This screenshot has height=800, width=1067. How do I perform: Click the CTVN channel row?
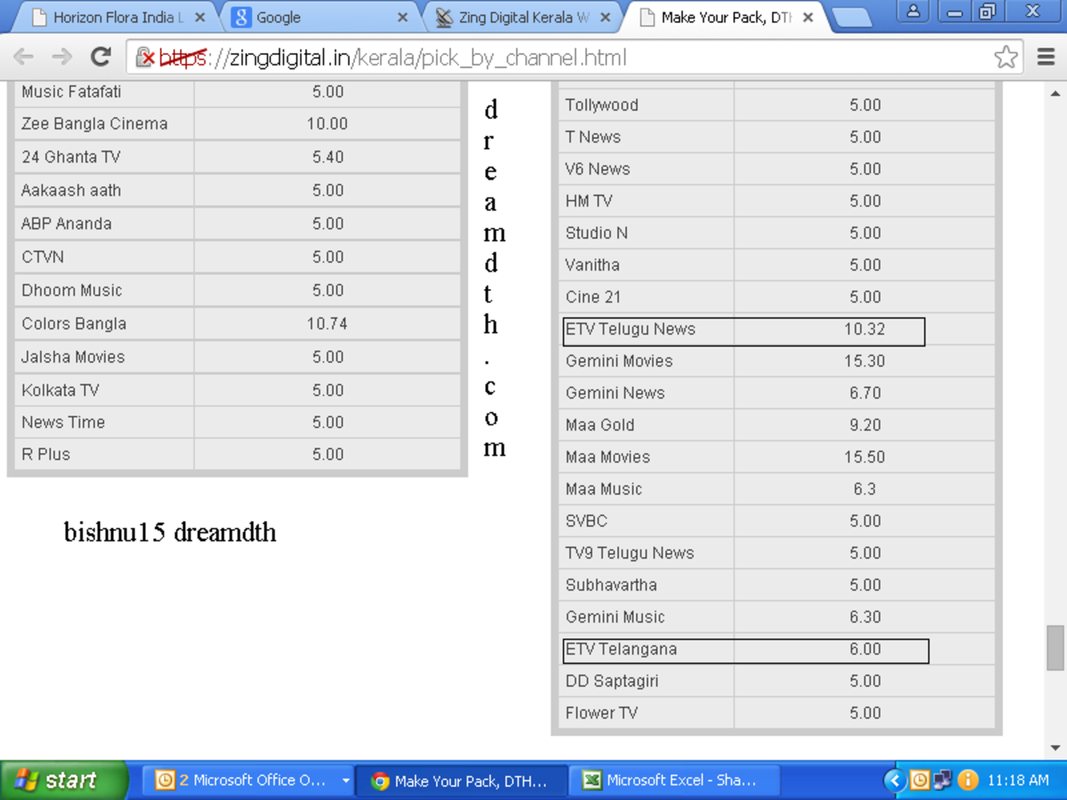pos(237,257)
